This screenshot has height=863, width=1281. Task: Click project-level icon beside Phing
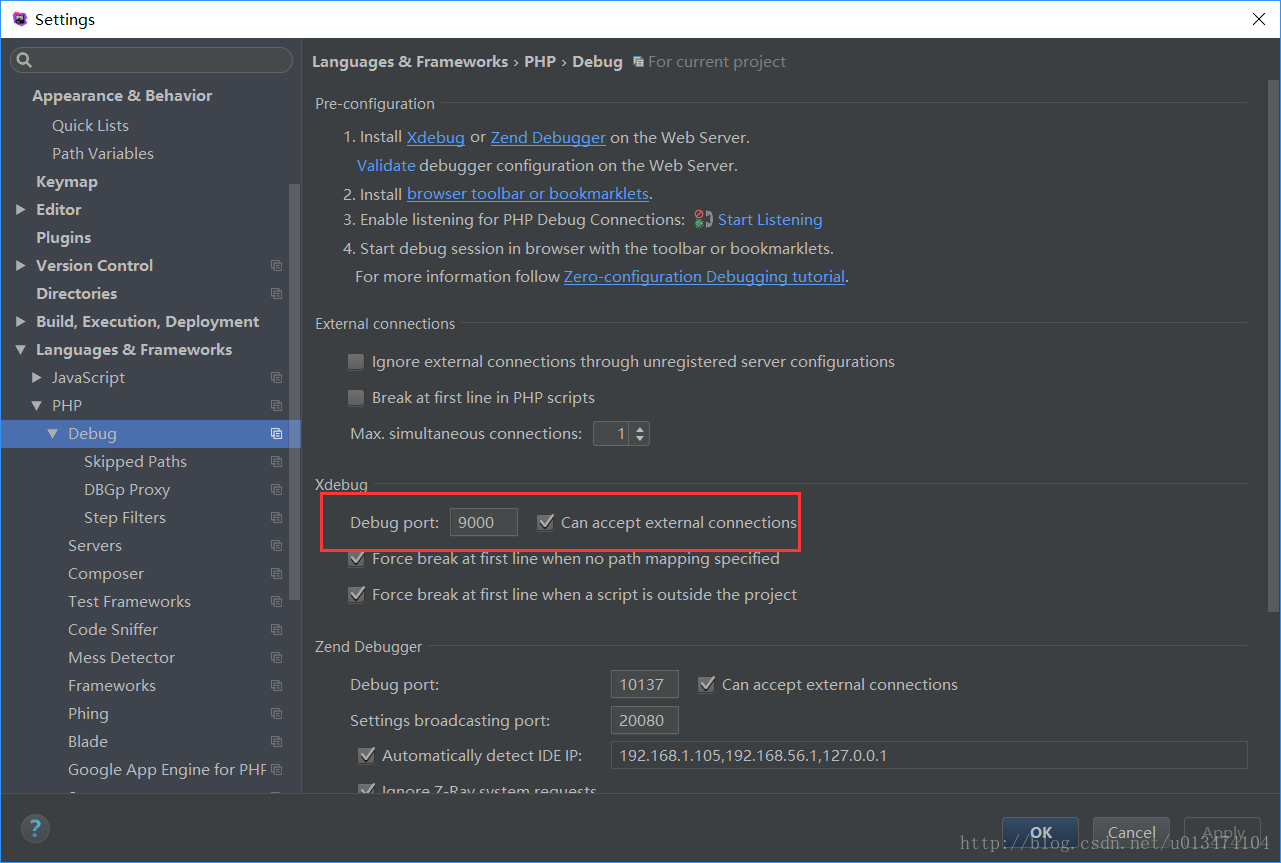click(x=276, y=714)
